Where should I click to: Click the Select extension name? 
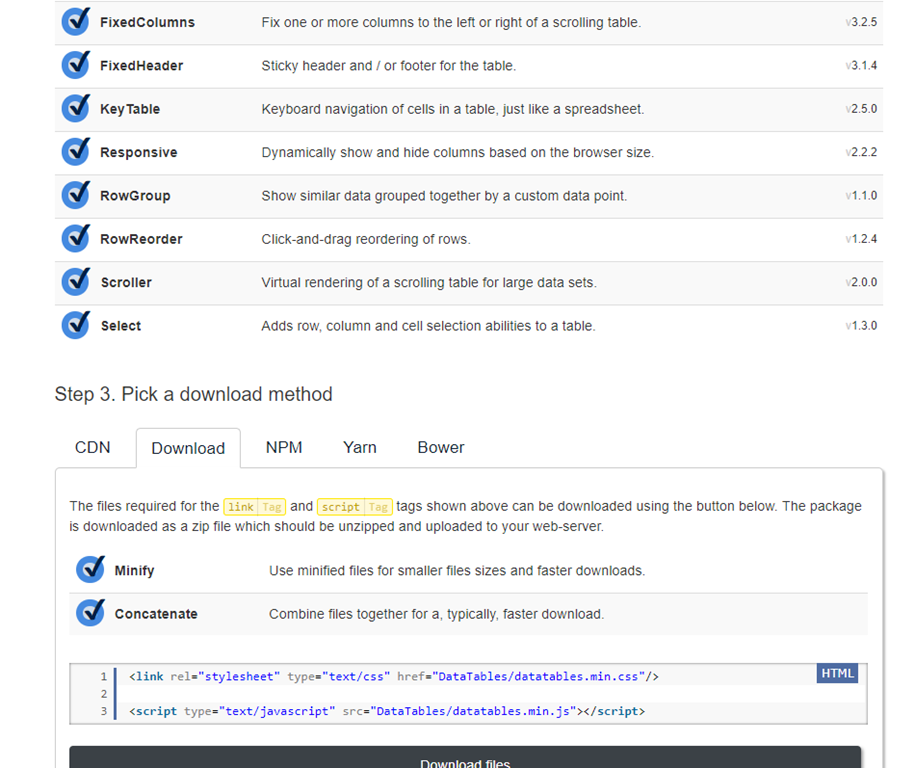[121, 326]
